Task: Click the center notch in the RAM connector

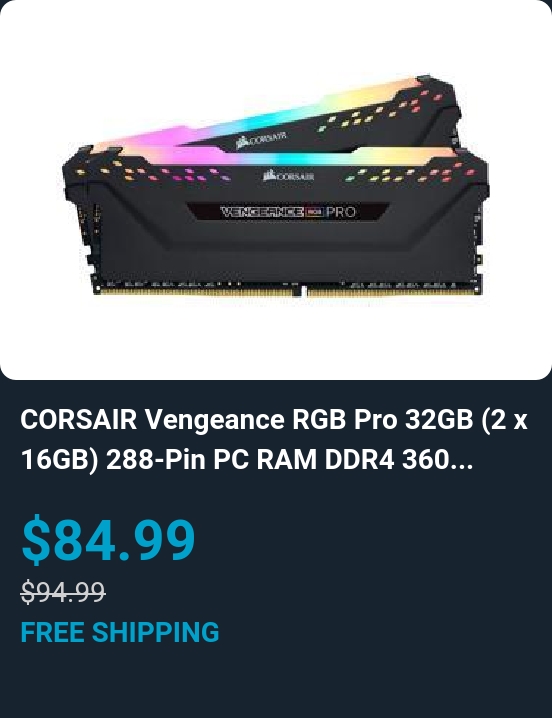Action: 299,290
